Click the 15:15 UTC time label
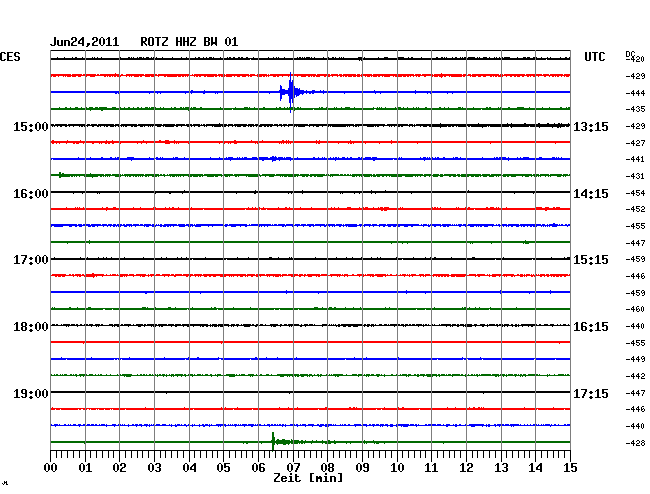The height and width of the screenshot is (494, 650). (591, 260)
